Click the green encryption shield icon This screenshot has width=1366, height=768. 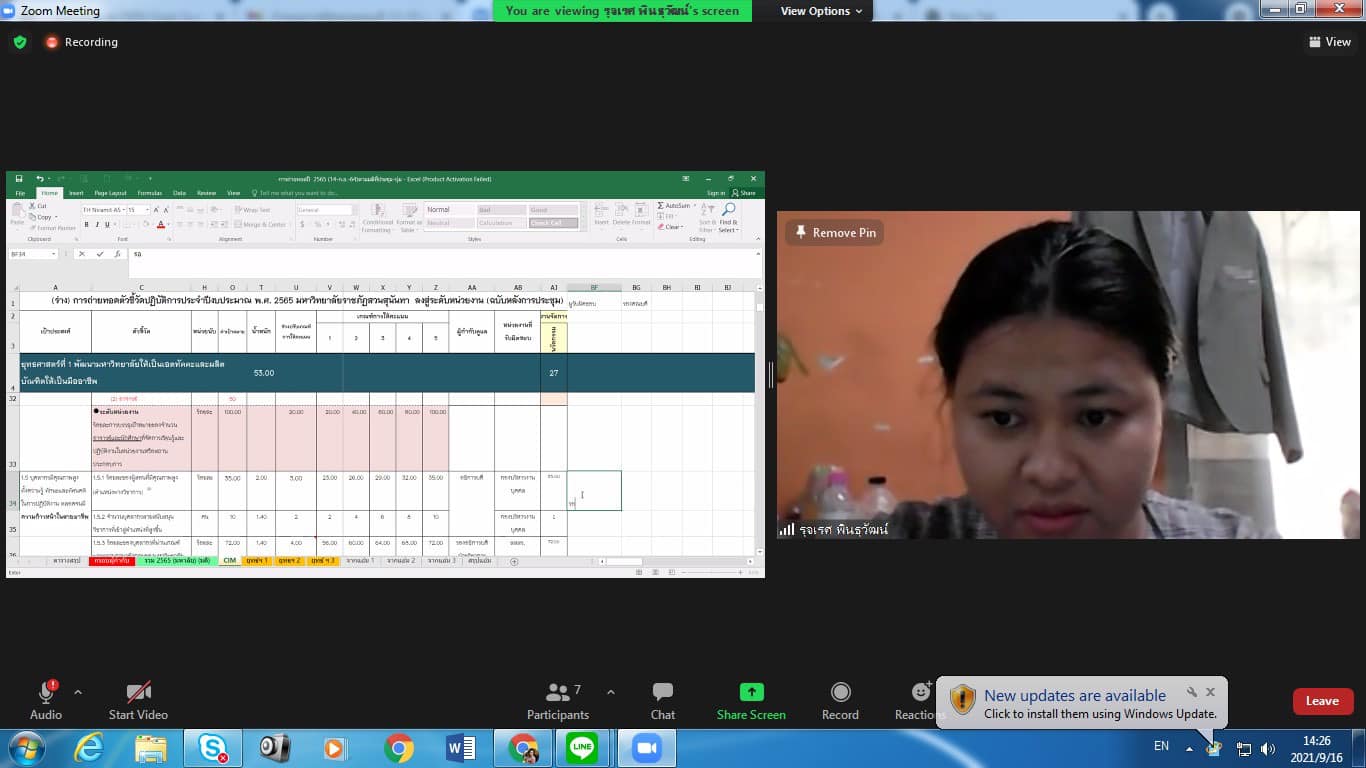click(20, 42)
